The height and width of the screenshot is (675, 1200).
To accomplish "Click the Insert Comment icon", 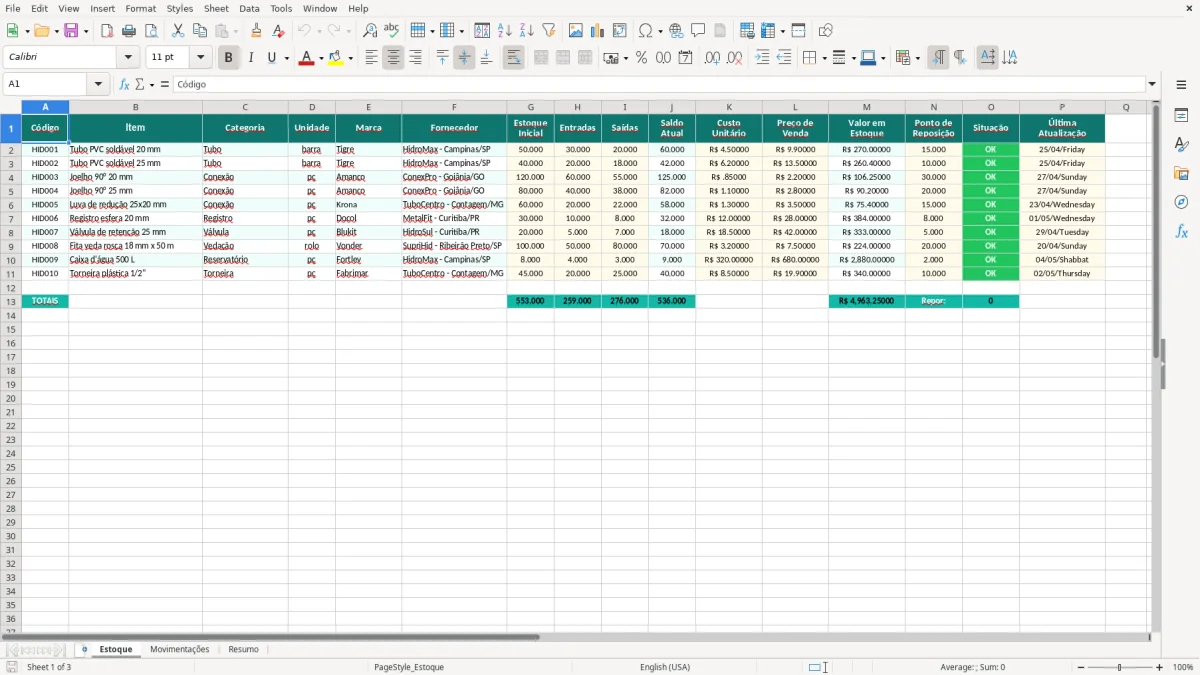I will click(x=698, y=31).
